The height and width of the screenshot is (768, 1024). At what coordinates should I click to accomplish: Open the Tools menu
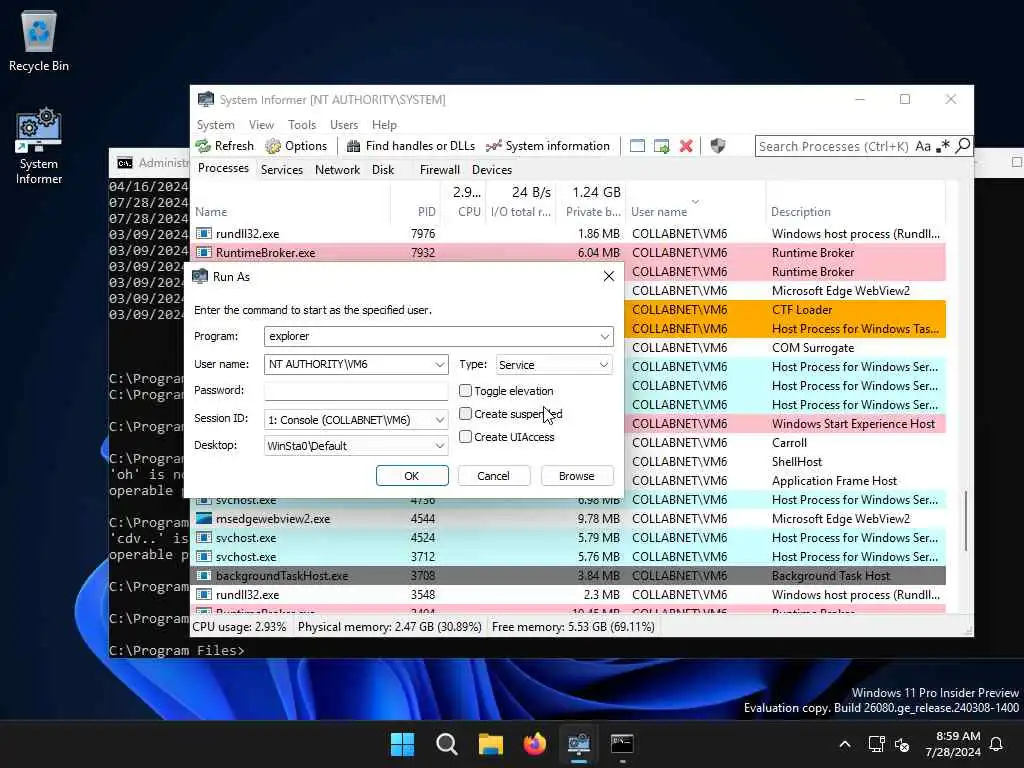coord(302,125)
